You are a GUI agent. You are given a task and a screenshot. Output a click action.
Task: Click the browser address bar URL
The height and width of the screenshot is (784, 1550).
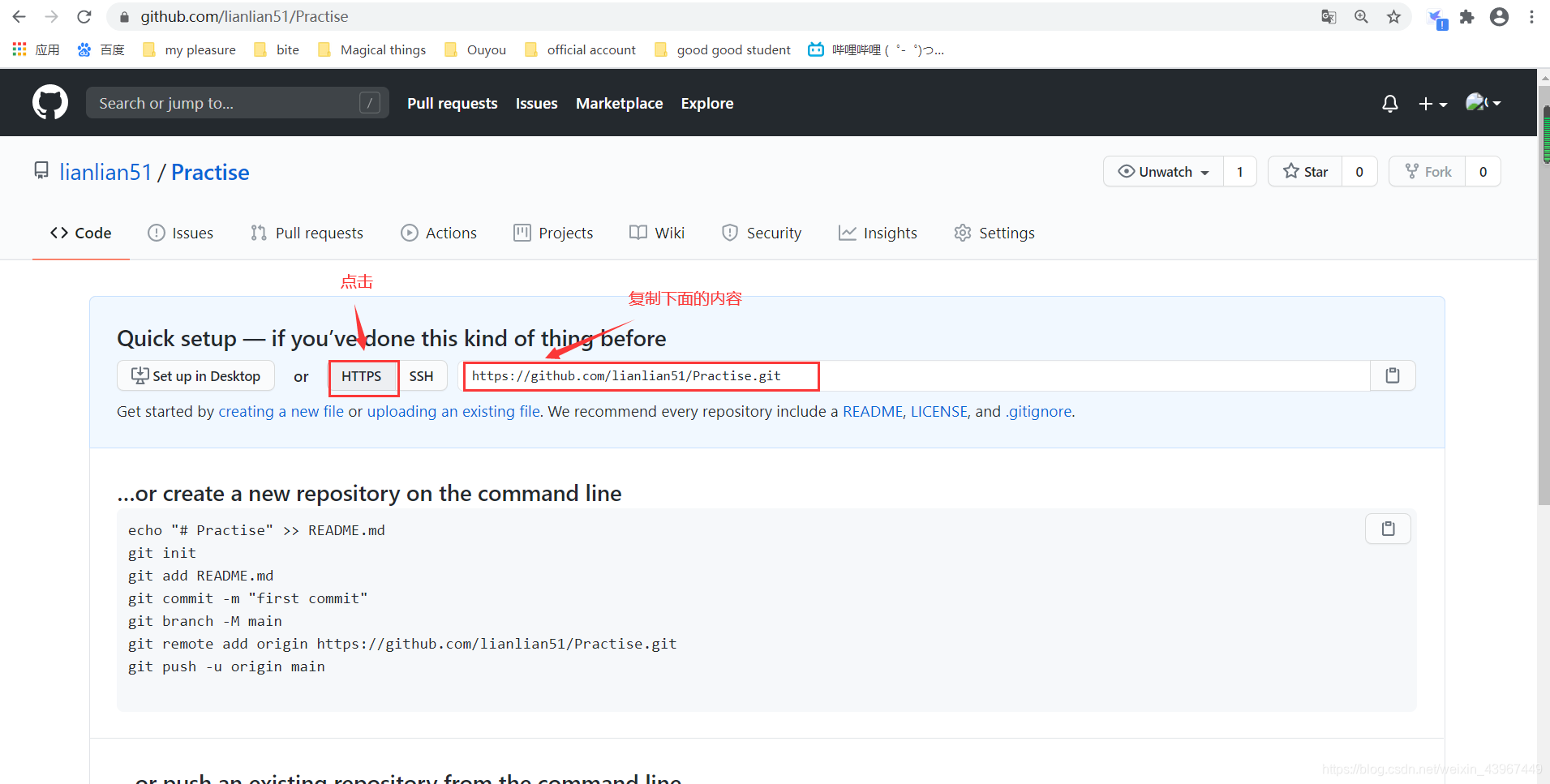coord(244,16)
